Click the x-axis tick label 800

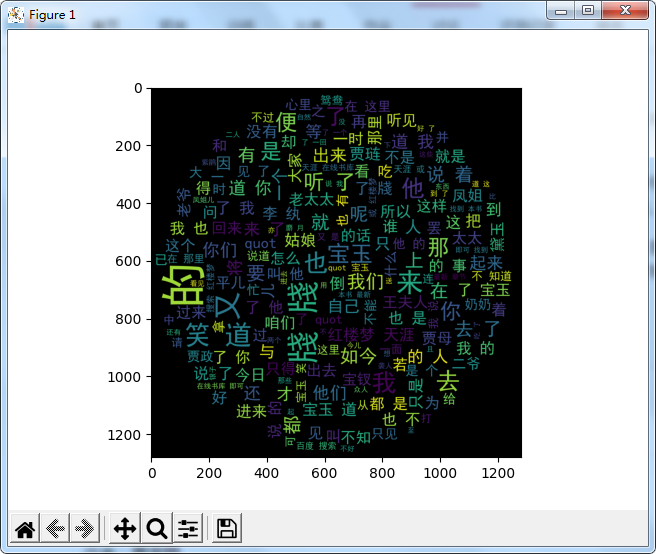(382, 473)
